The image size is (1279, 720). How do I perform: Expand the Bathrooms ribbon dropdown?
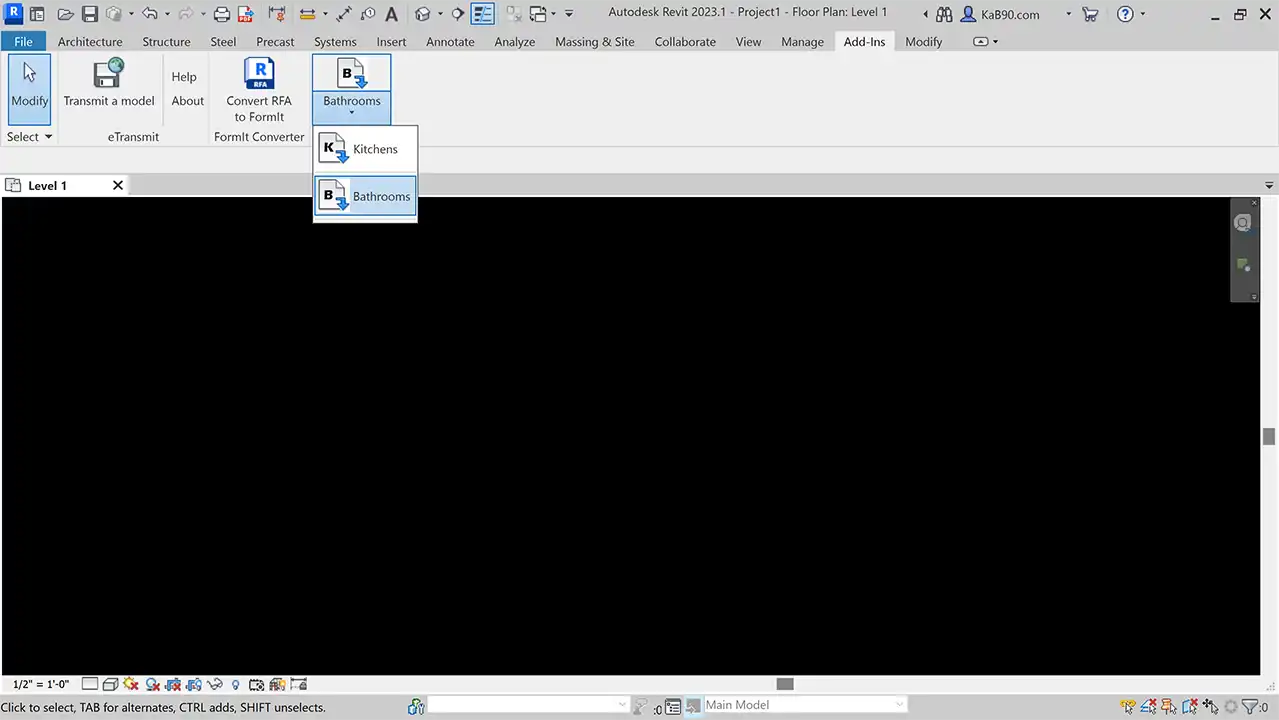coord(351,112)
